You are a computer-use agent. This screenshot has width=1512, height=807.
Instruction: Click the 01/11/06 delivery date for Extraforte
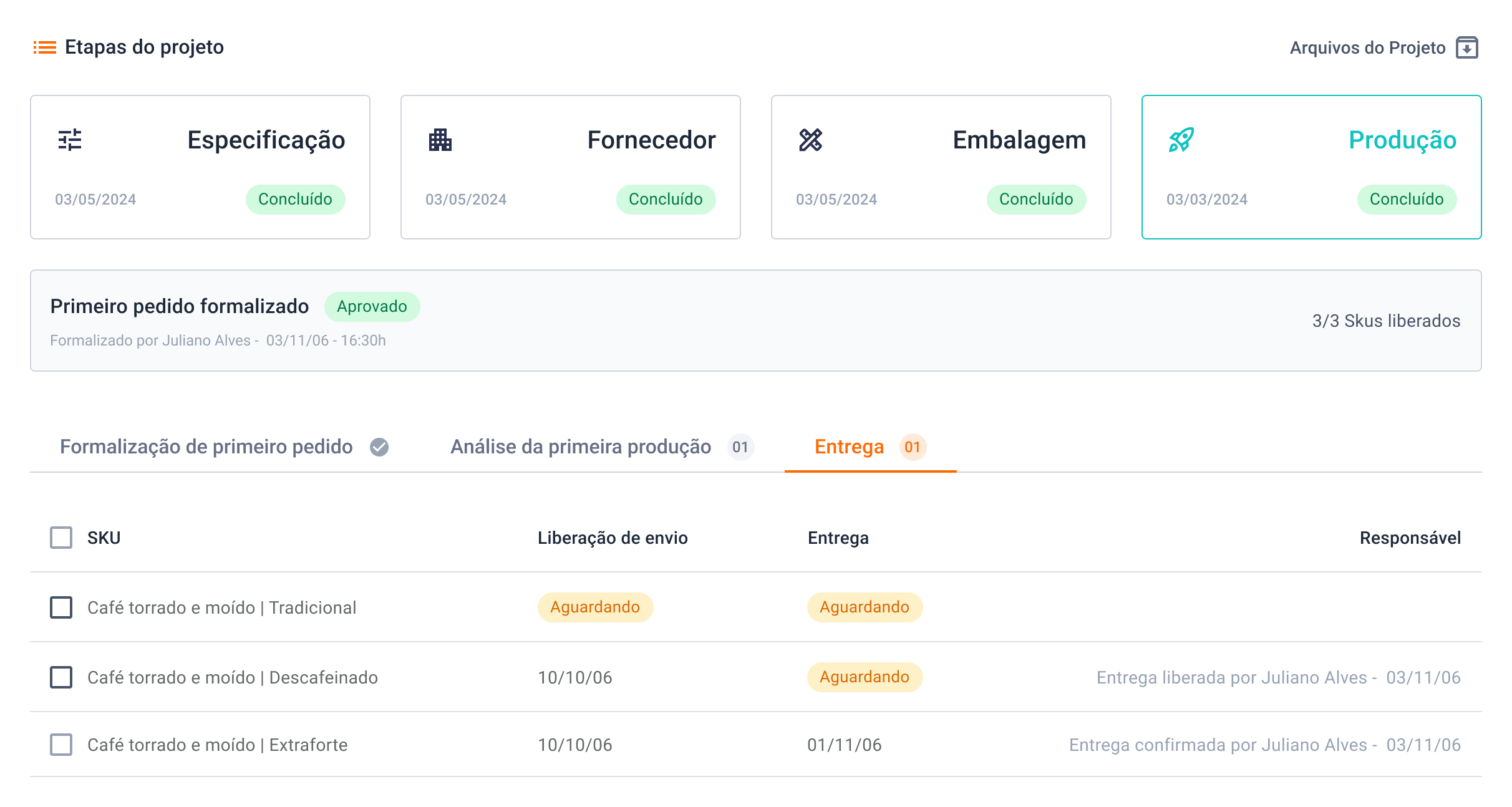click(x=845, y=745)
